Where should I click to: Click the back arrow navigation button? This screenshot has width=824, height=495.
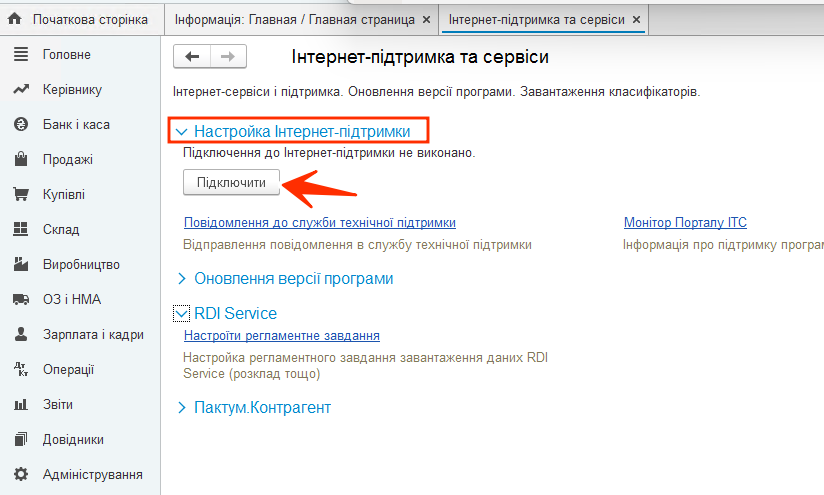tap(192, 57)
